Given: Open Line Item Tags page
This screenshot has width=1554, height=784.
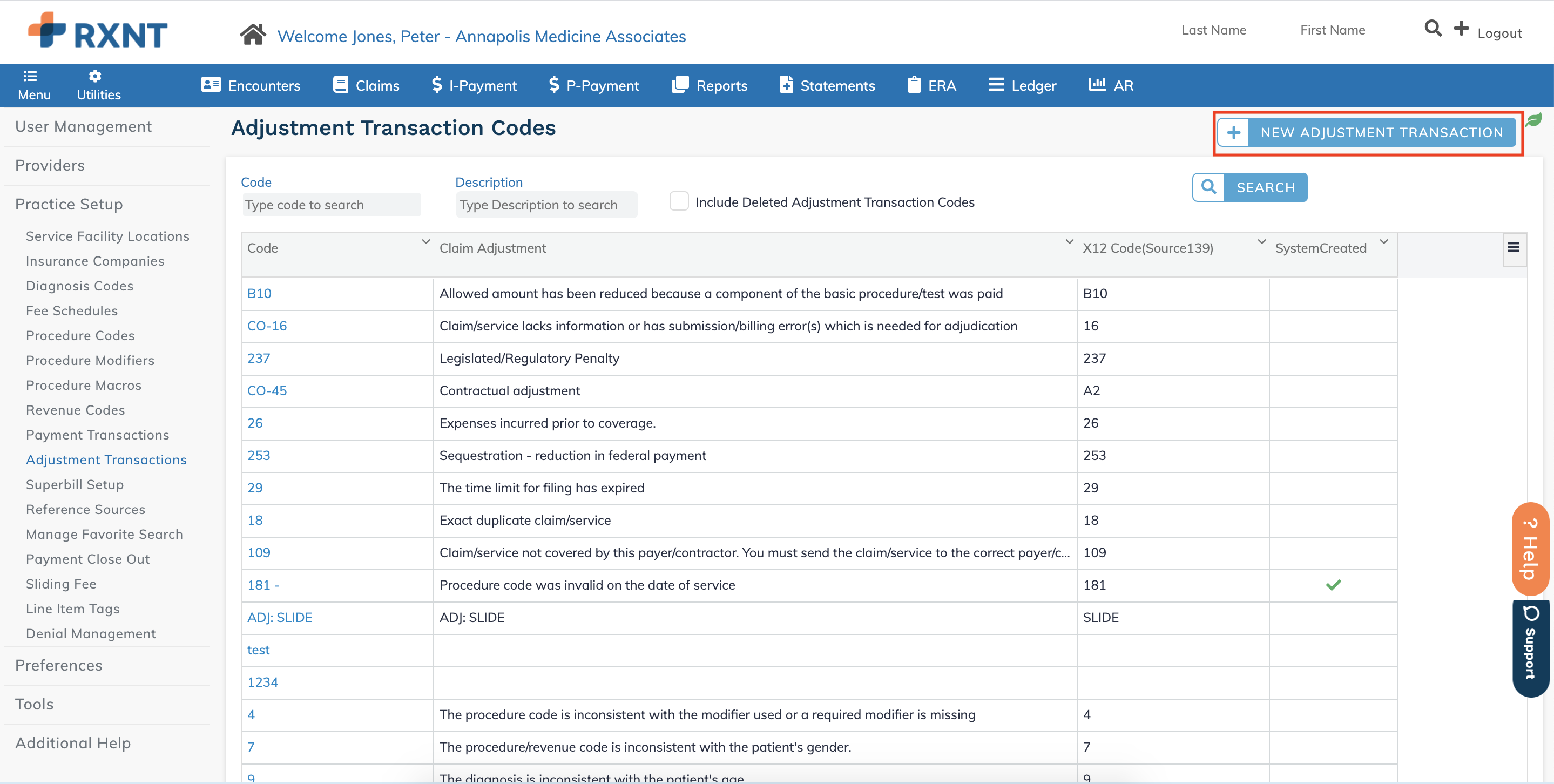Looking at the screenshot, I should pyautogui.click(x=72, y=609).
